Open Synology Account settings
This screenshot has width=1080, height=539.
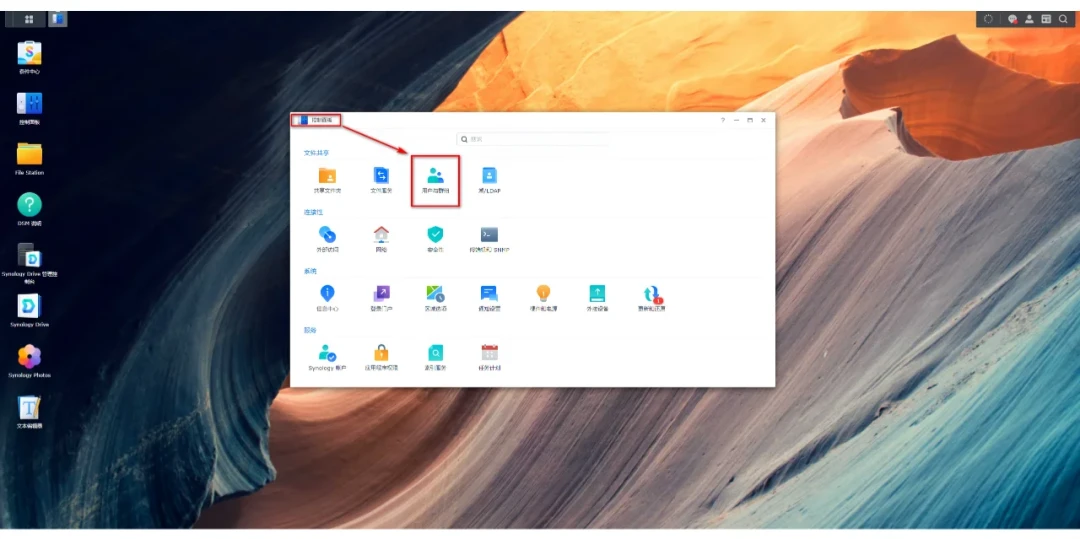(x=328, y=358)
